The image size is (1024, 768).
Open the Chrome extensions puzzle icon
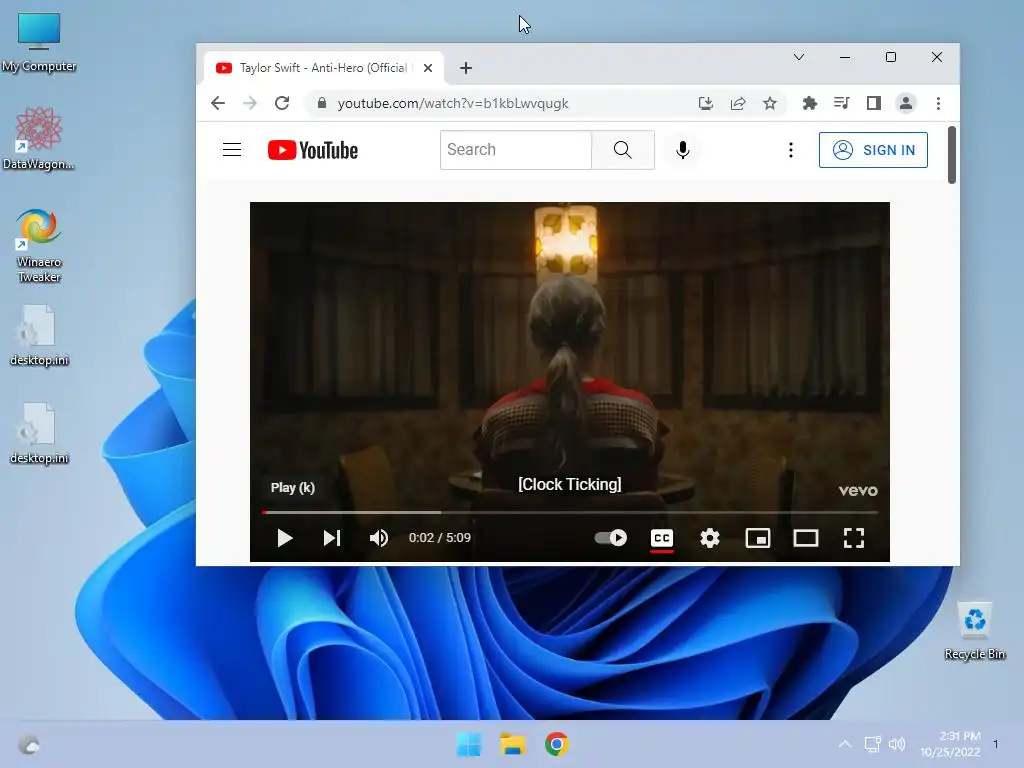(x=810, y=103)
